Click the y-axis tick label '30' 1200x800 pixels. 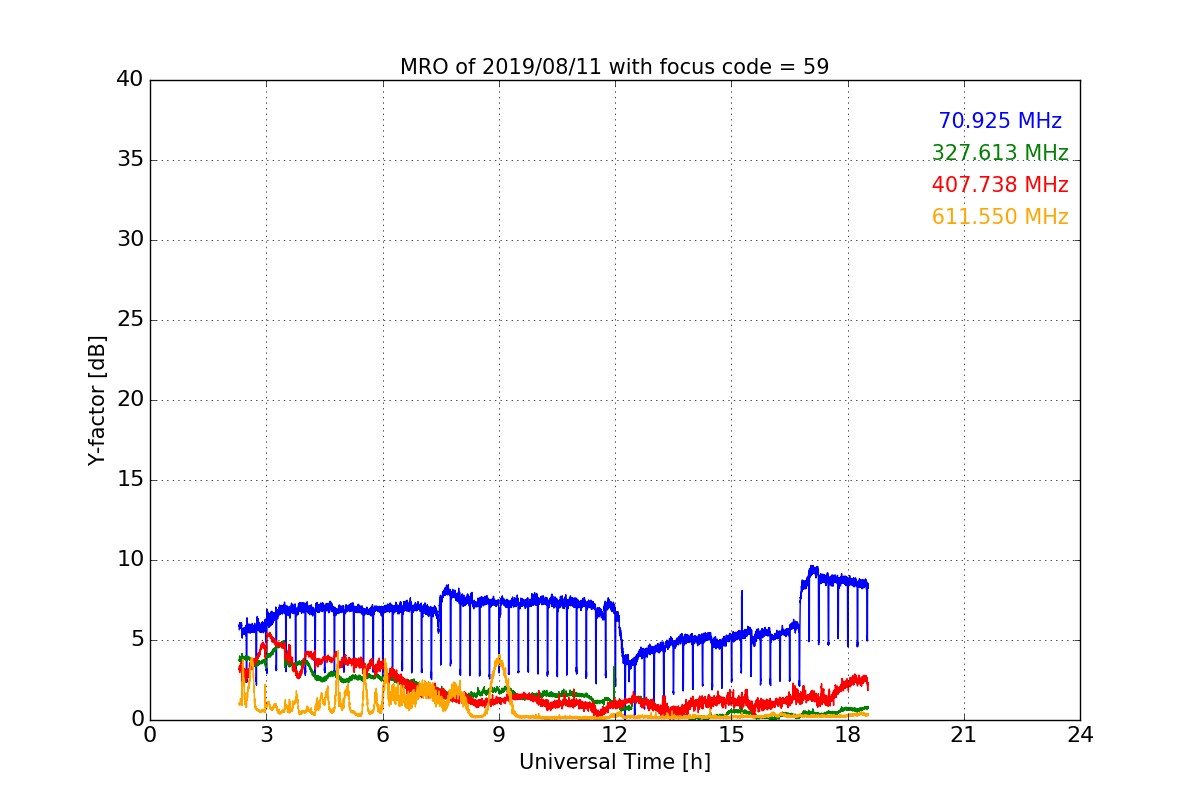click(130, 240)
